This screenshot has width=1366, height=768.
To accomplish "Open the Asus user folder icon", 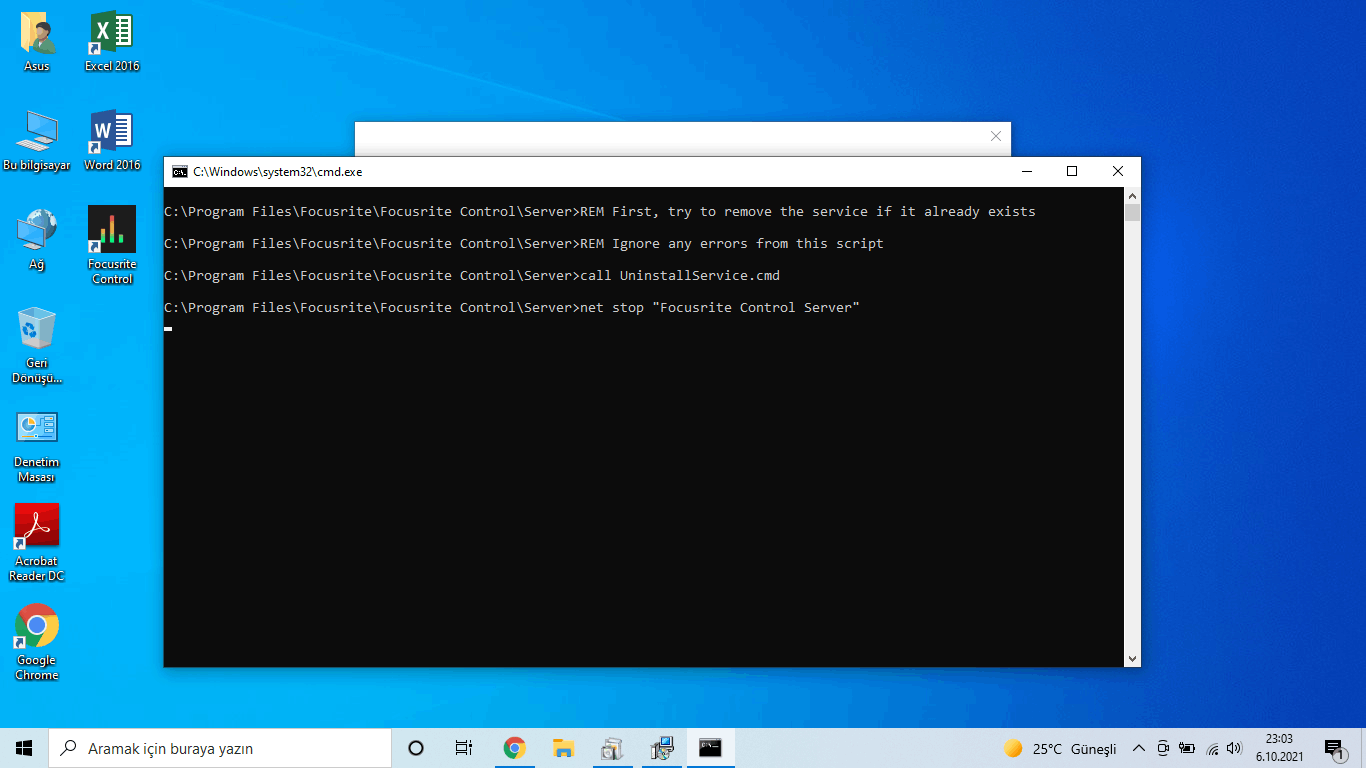I will pyautogui.click(x=37, y=42).
